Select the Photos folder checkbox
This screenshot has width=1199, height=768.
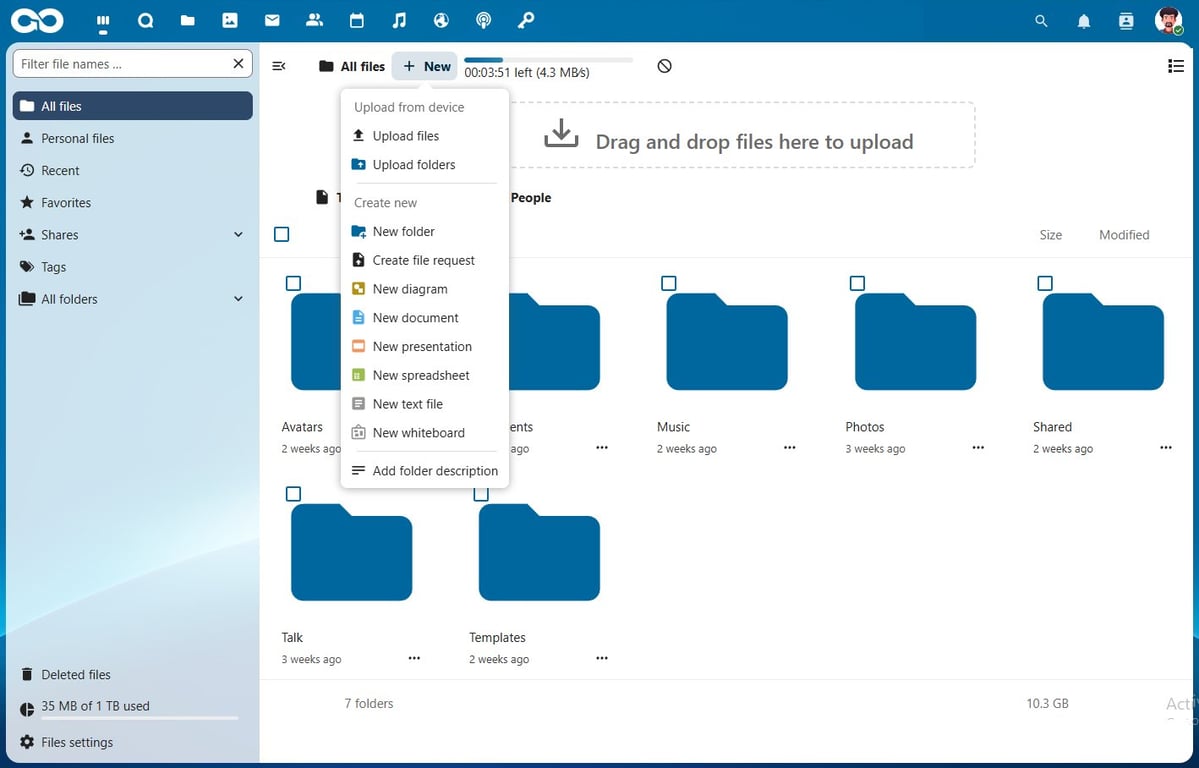tap(857, 283)
